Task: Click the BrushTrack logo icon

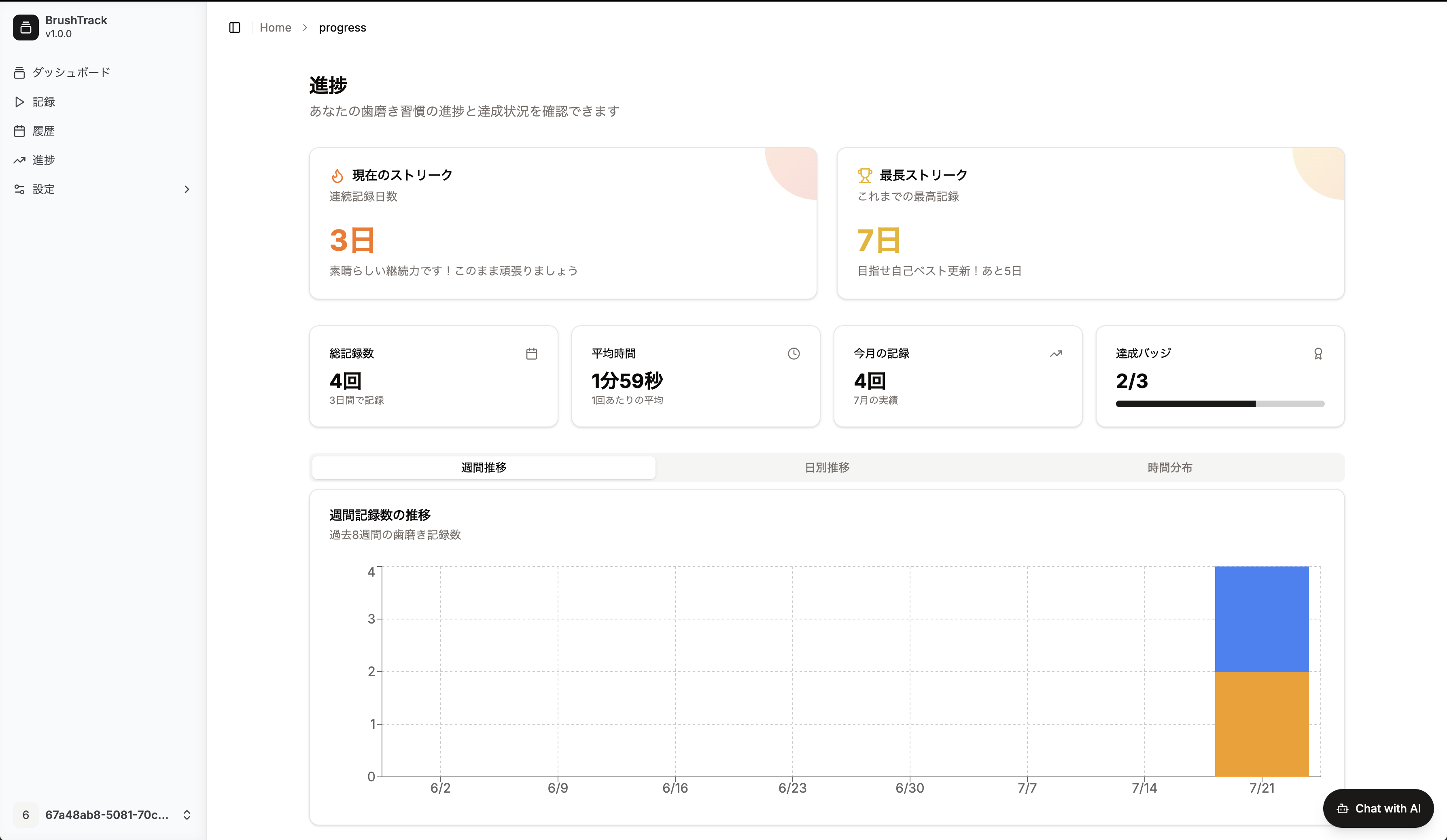Action: (x=26, y=27)
